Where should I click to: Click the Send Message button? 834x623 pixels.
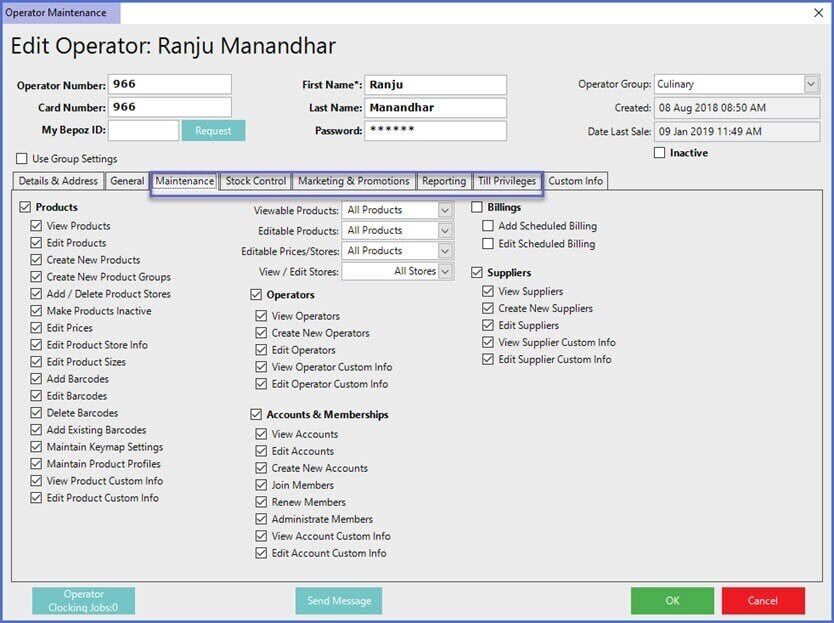click(x=339, y=601)
